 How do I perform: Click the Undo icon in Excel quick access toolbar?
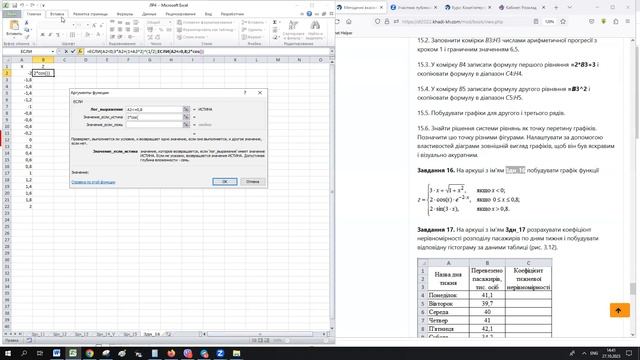(x=22, y=5)
